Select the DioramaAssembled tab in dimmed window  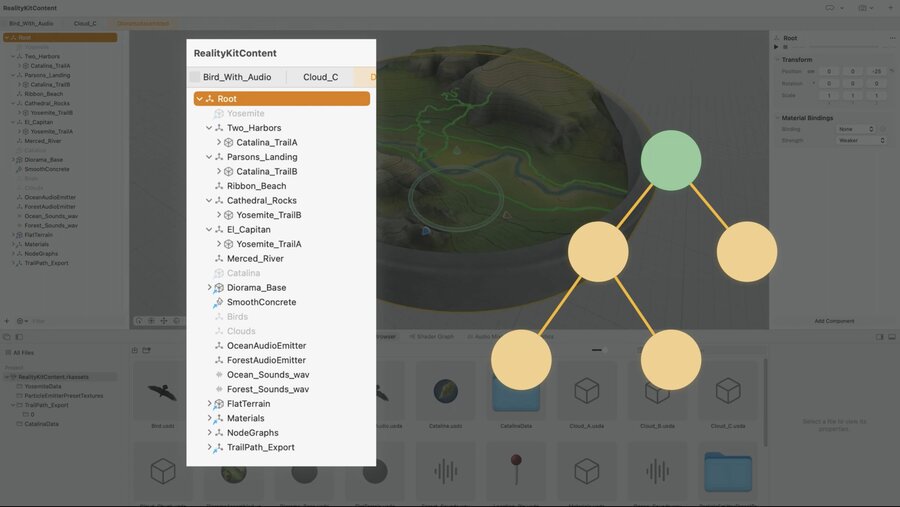pos(143,24)
